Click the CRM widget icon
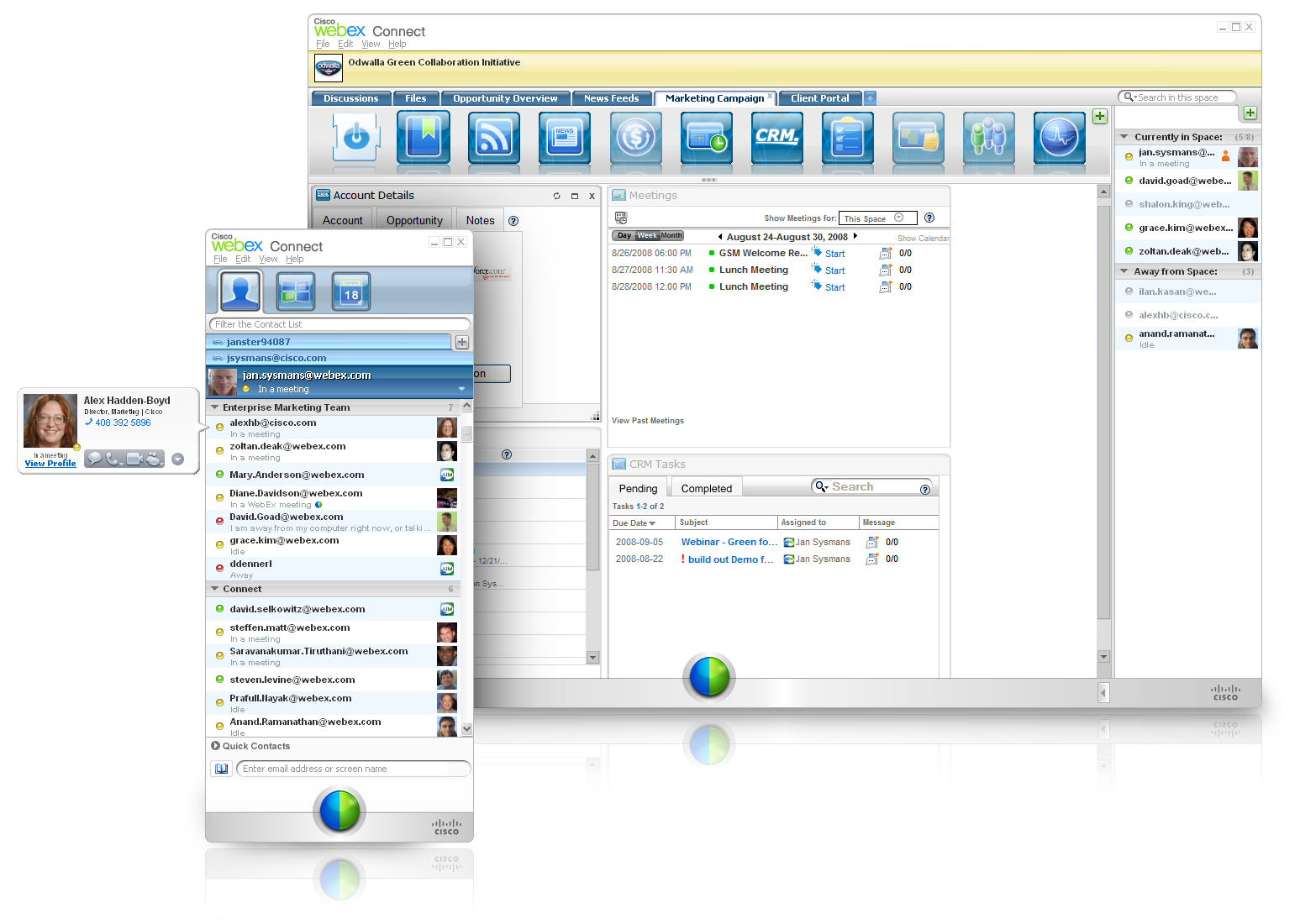The width and height of the screenshot is (1300, 924). 776,137
